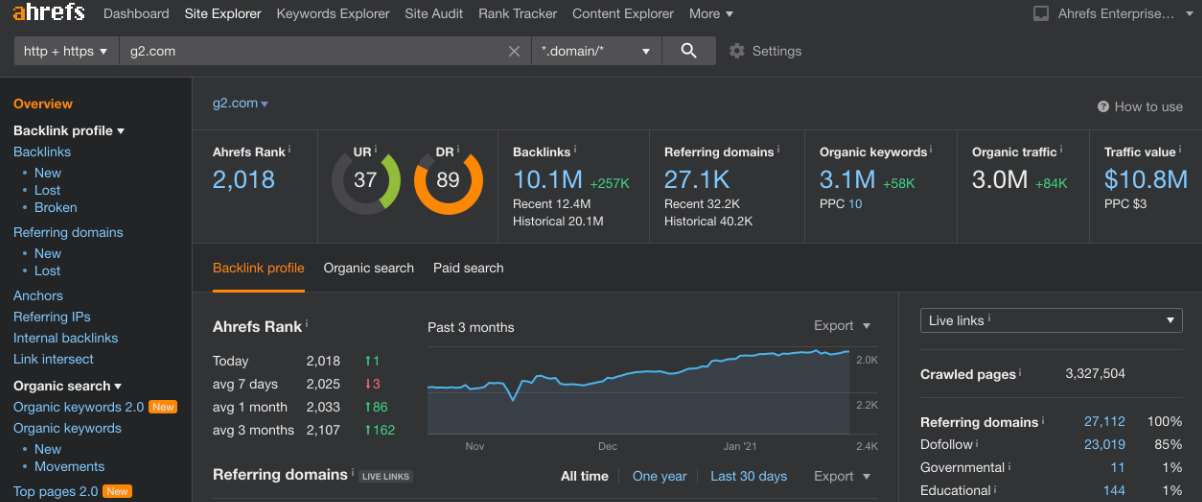
Task: Open Referring IPs in the sidebar
Action: tap(52, 317)
